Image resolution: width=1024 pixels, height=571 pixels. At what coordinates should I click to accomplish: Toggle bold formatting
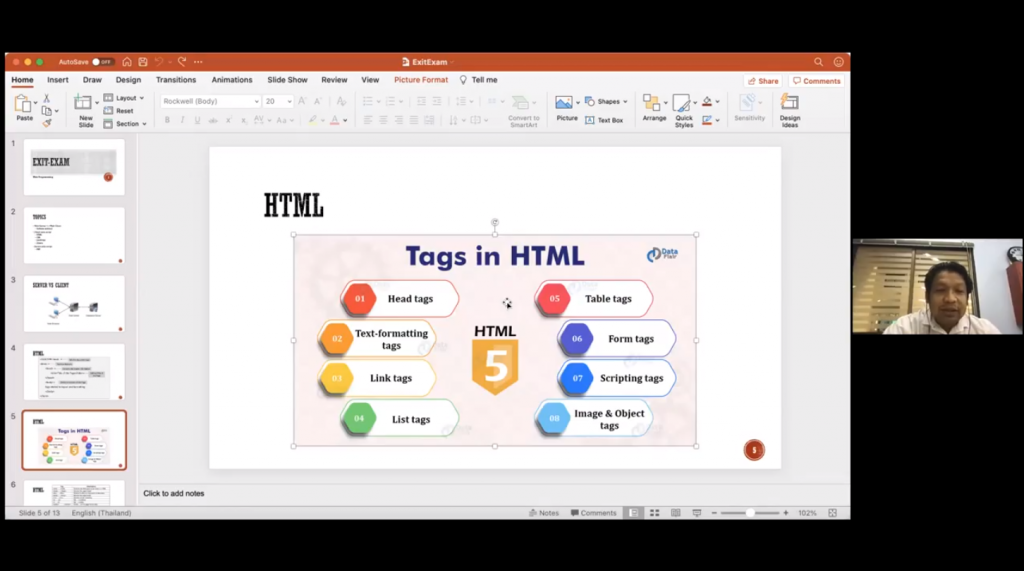pos(167,120)
